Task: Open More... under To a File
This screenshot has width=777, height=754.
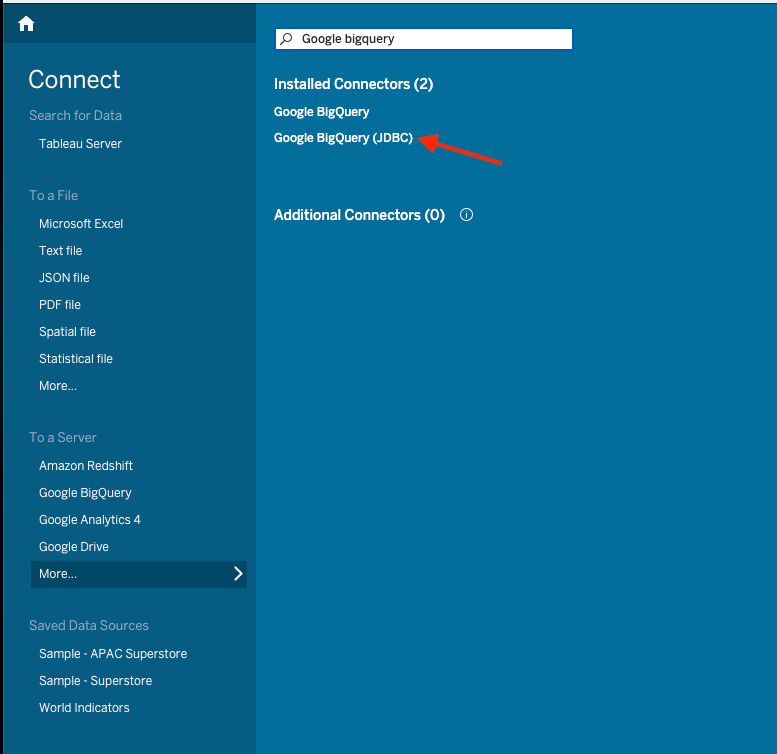Action: tap(58, 386)
